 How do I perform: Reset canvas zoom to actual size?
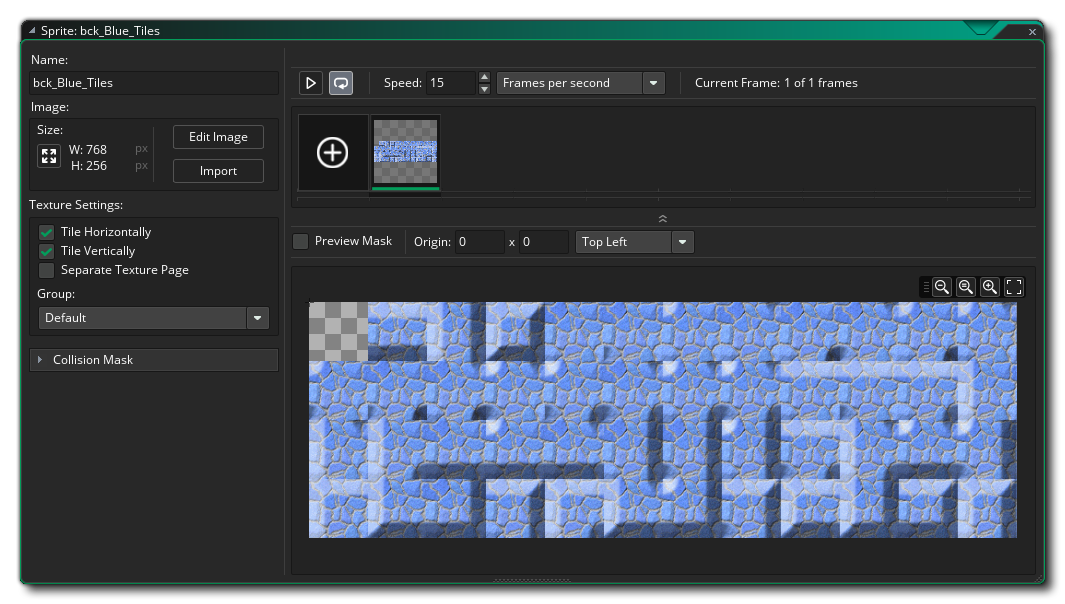point(965,287)
